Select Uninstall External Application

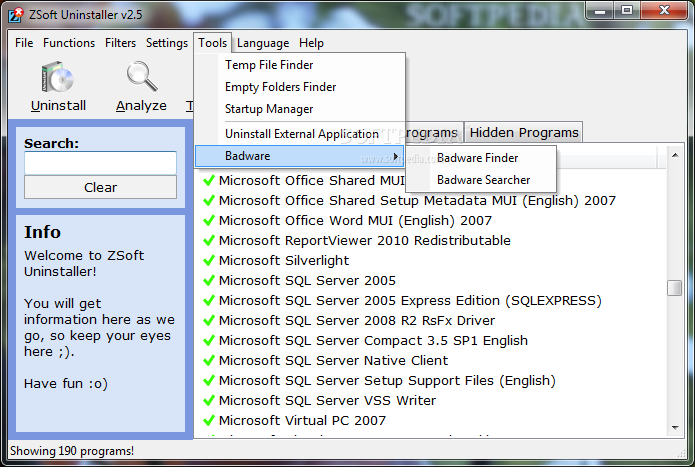click(x=300, y=134)
